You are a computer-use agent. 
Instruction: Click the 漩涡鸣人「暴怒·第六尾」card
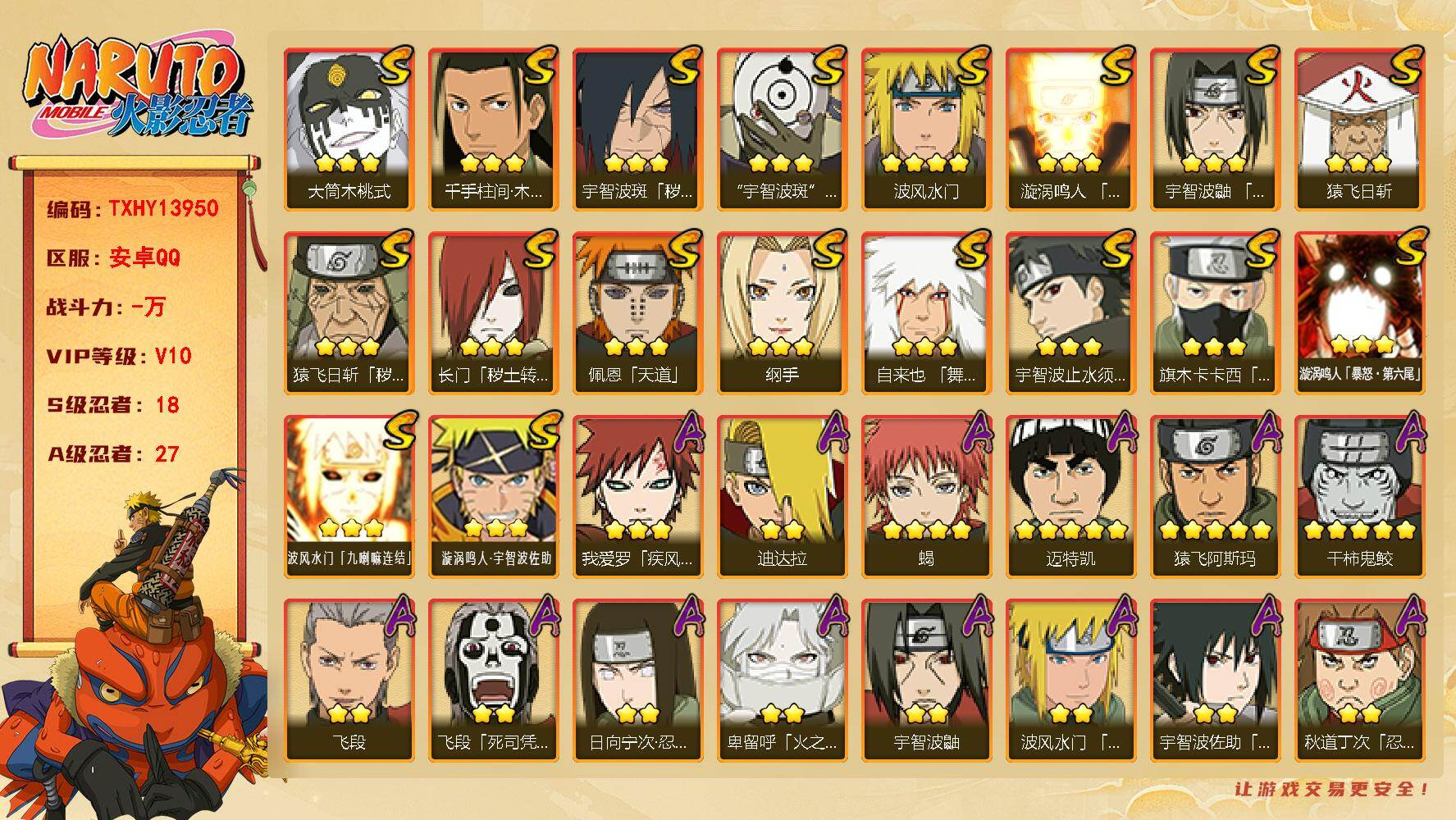tap(1359, 312)
